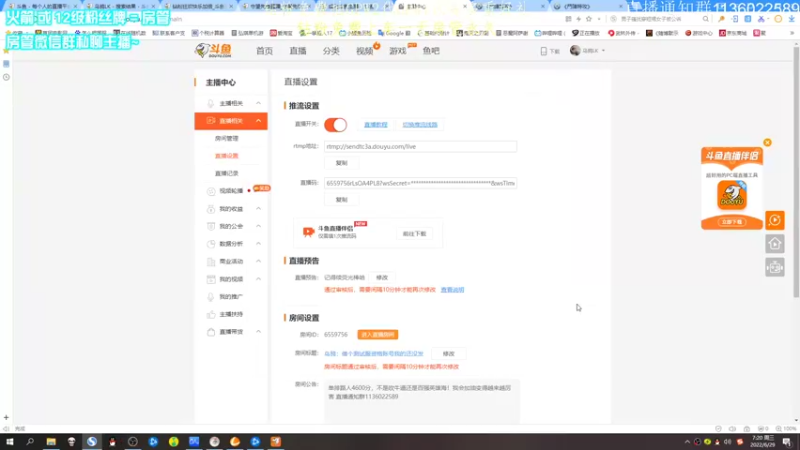Viewport: 800px width, 450px height.
Task: Click the user avatar in the site header
Action: pos(575,50)
